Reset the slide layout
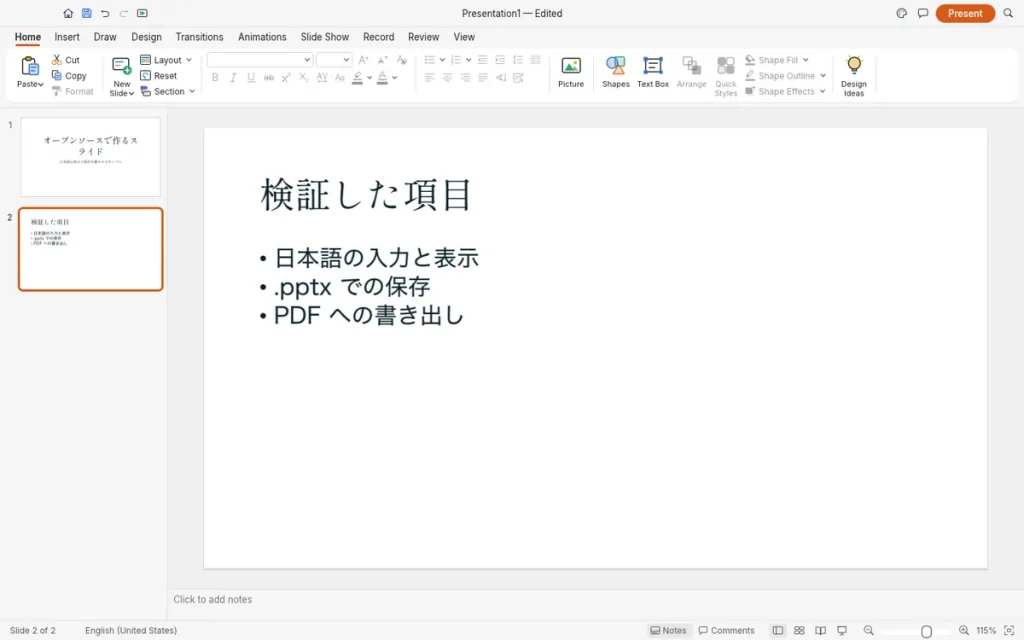Screen dimensions: 1024x640 pos(159,76)
